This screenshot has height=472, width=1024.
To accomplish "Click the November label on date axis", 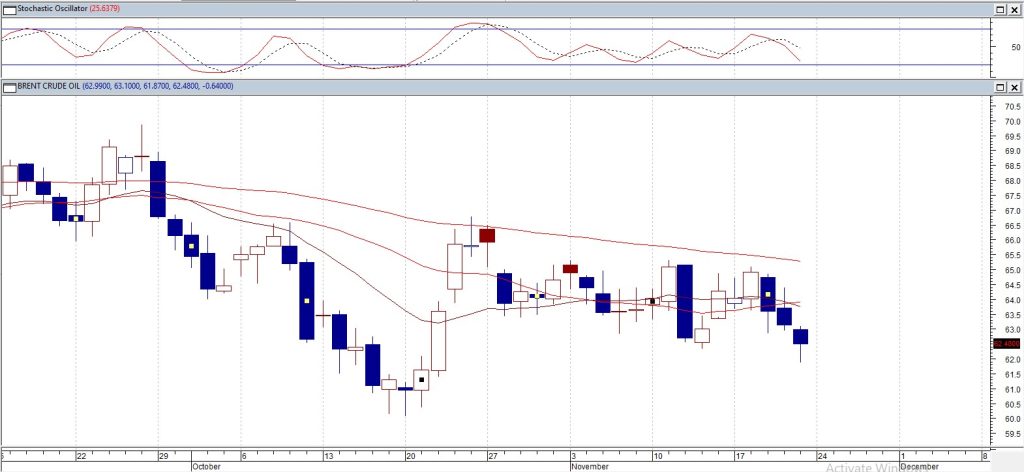I will 590,466.
